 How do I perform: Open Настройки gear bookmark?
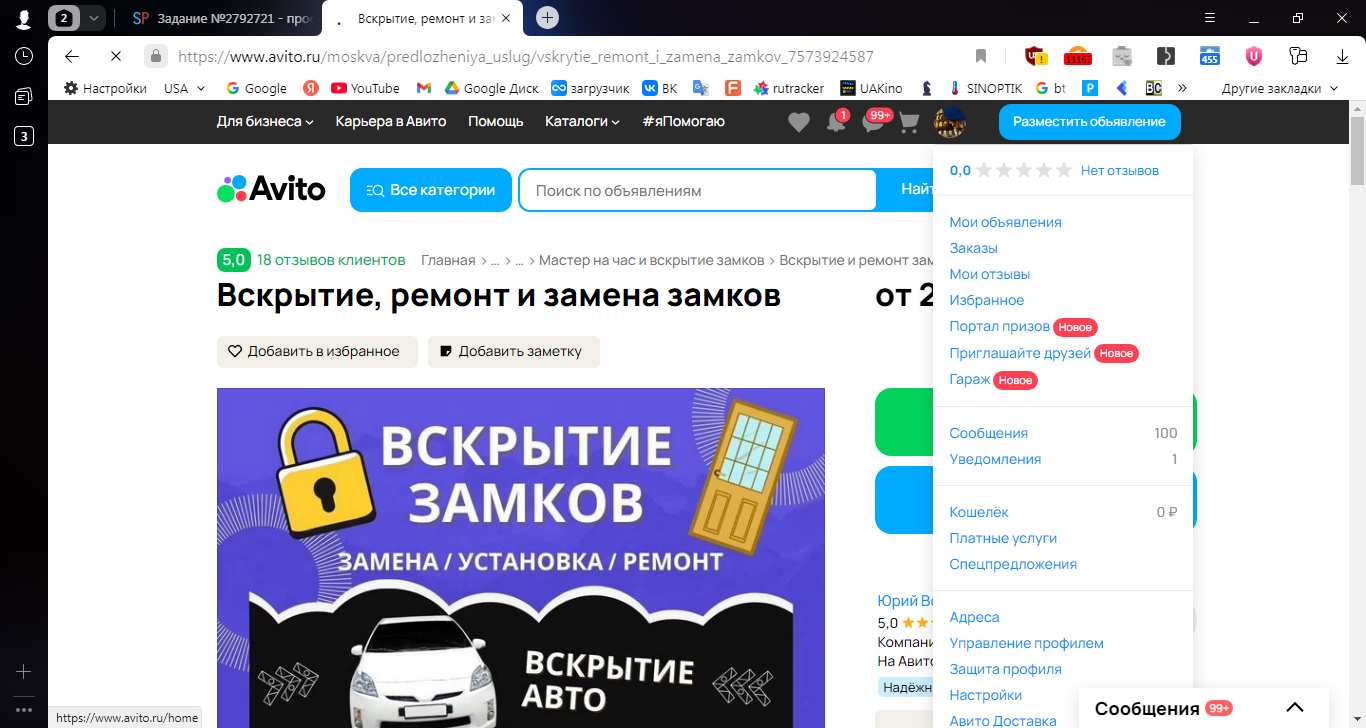click(105, 88)
